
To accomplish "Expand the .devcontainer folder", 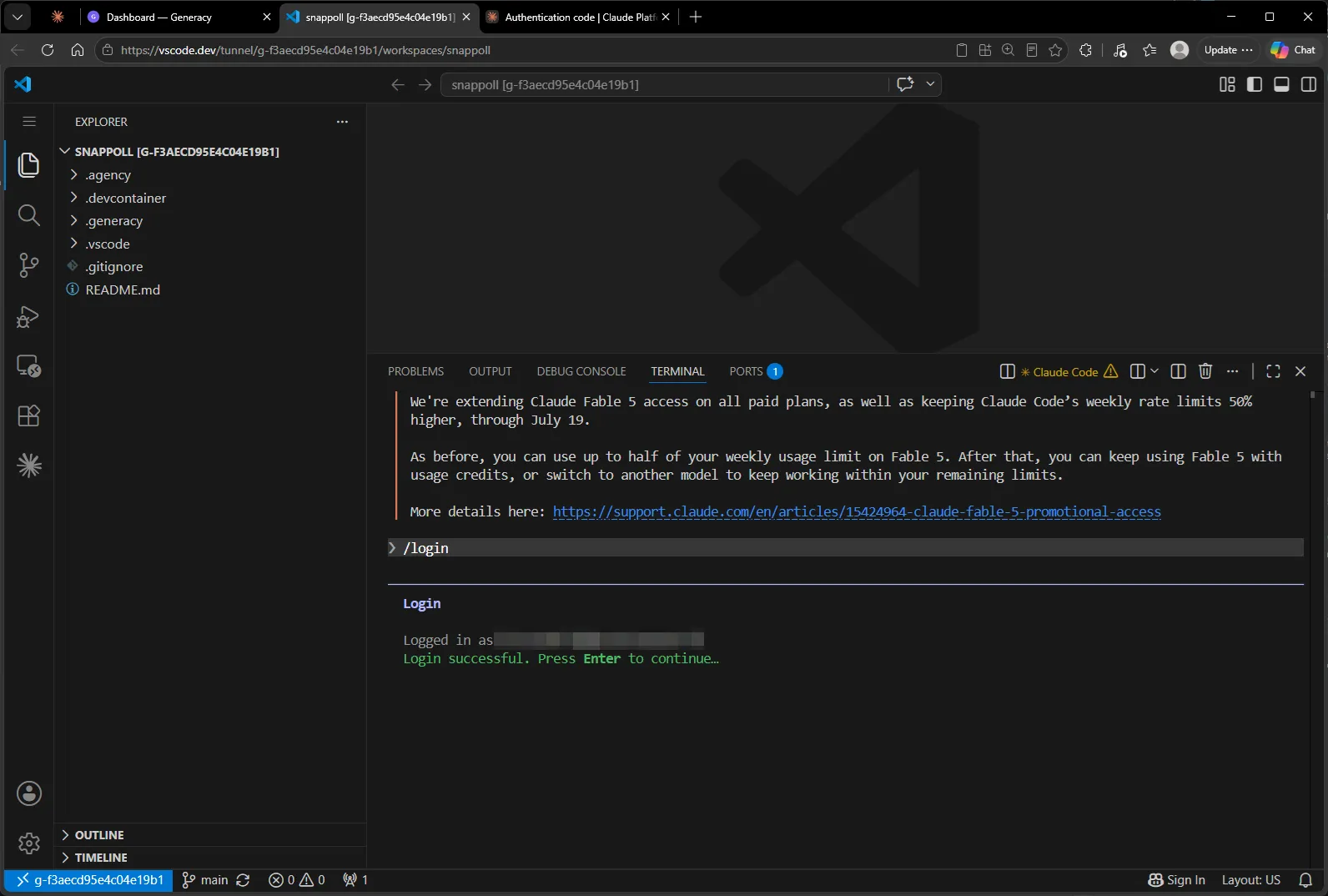I will click(125, 198).
